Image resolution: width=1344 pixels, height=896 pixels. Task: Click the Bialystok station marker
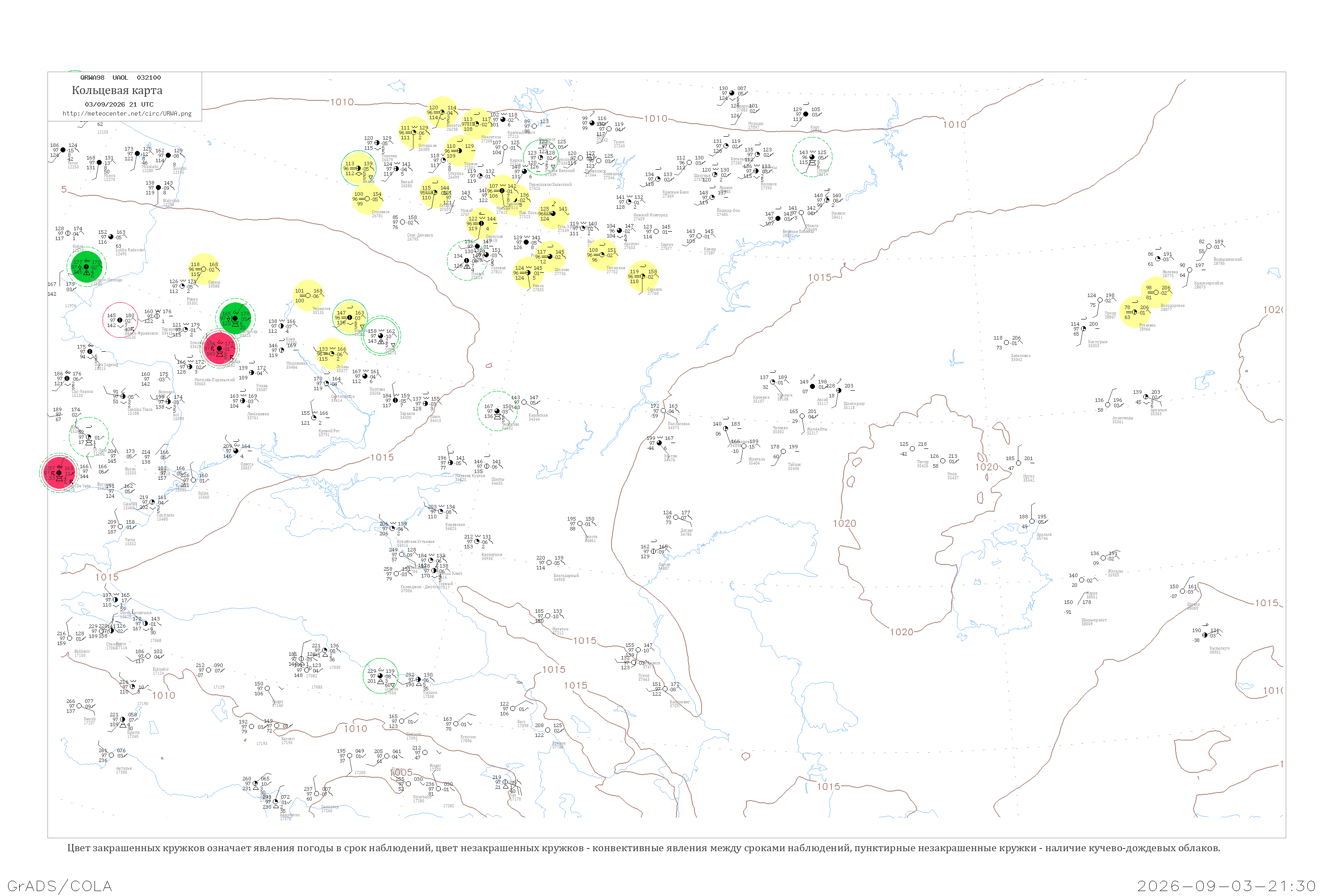[x=158, y=187]
